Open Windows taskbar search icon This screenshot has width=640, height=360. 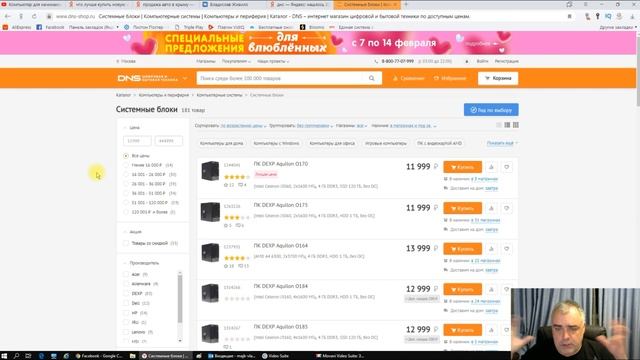click(16, 356)
